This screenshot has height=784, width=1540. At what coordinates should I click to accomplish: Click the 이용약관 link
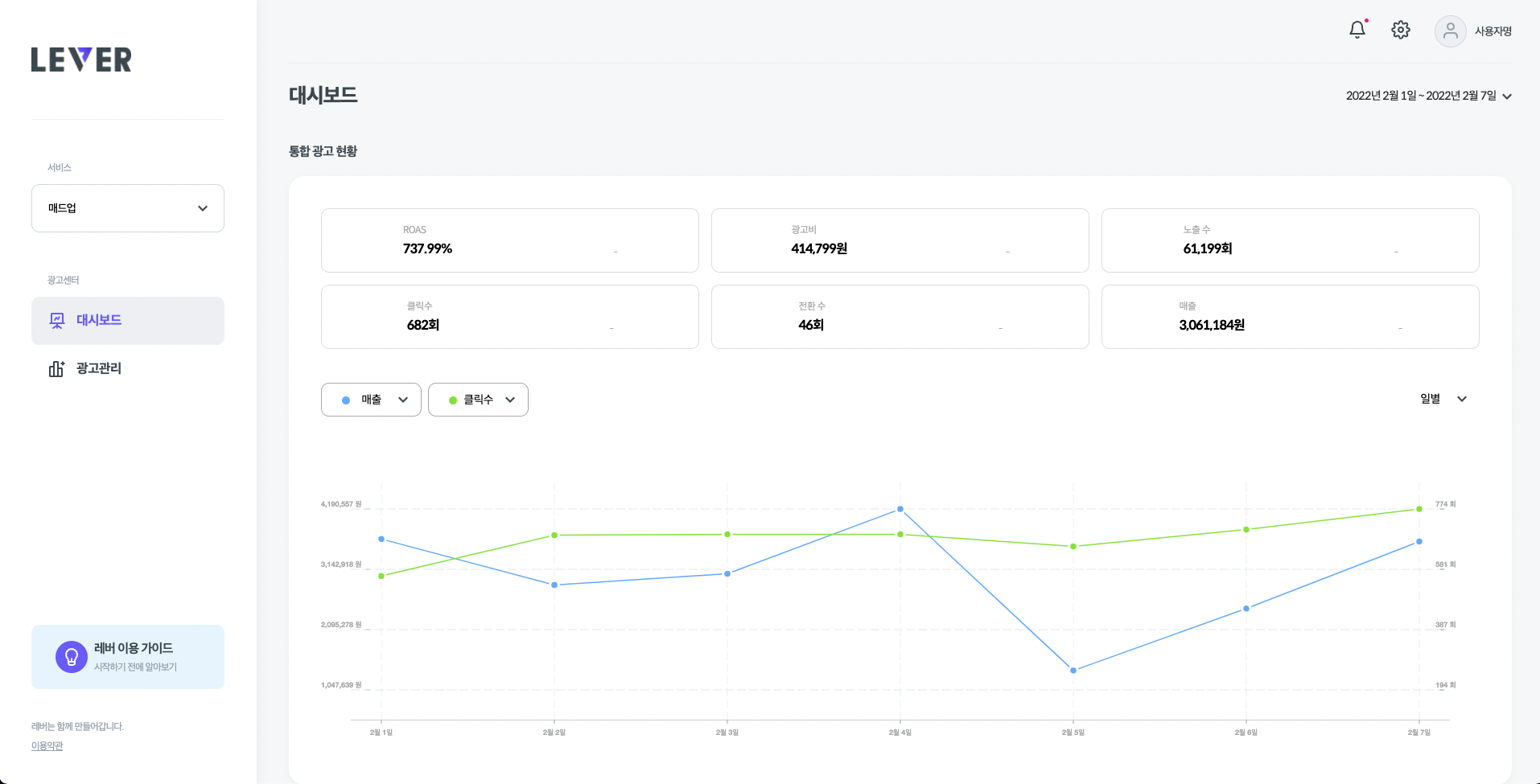pyautogui.click(x=47, y=745)
